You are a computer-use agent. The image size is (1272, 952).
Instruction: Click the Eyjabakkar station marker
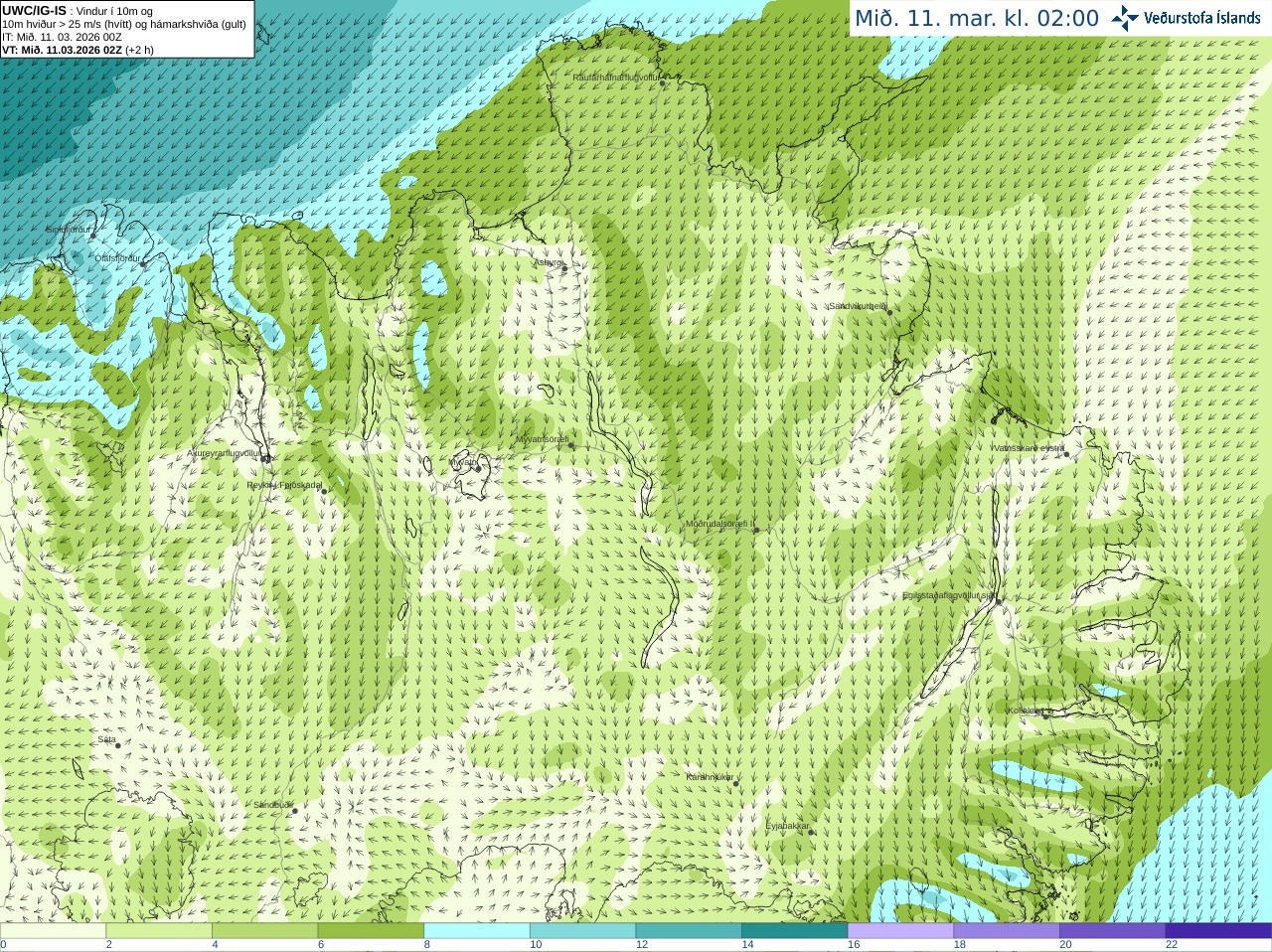coord(812,832)
